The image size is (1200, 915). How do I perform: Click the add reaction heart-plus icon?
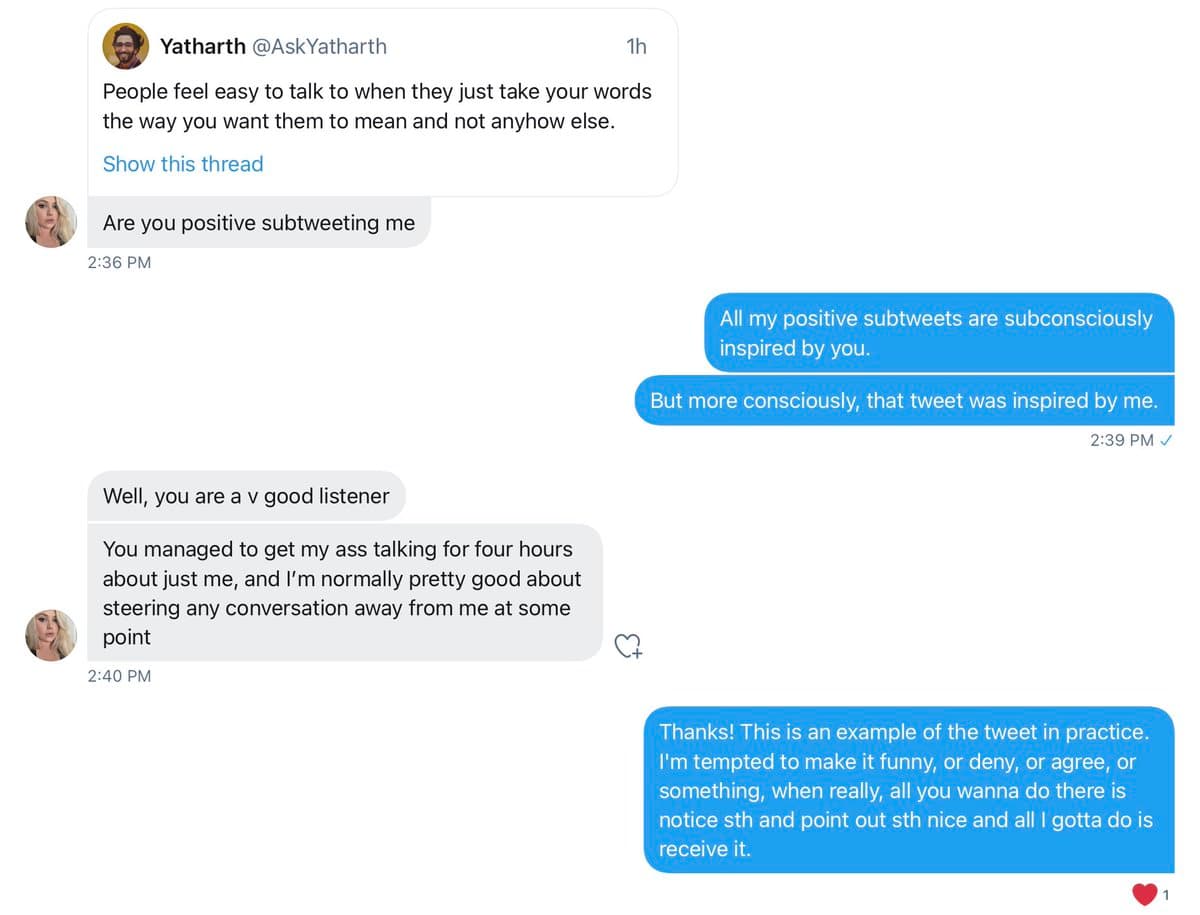click(x=628, y=647)
